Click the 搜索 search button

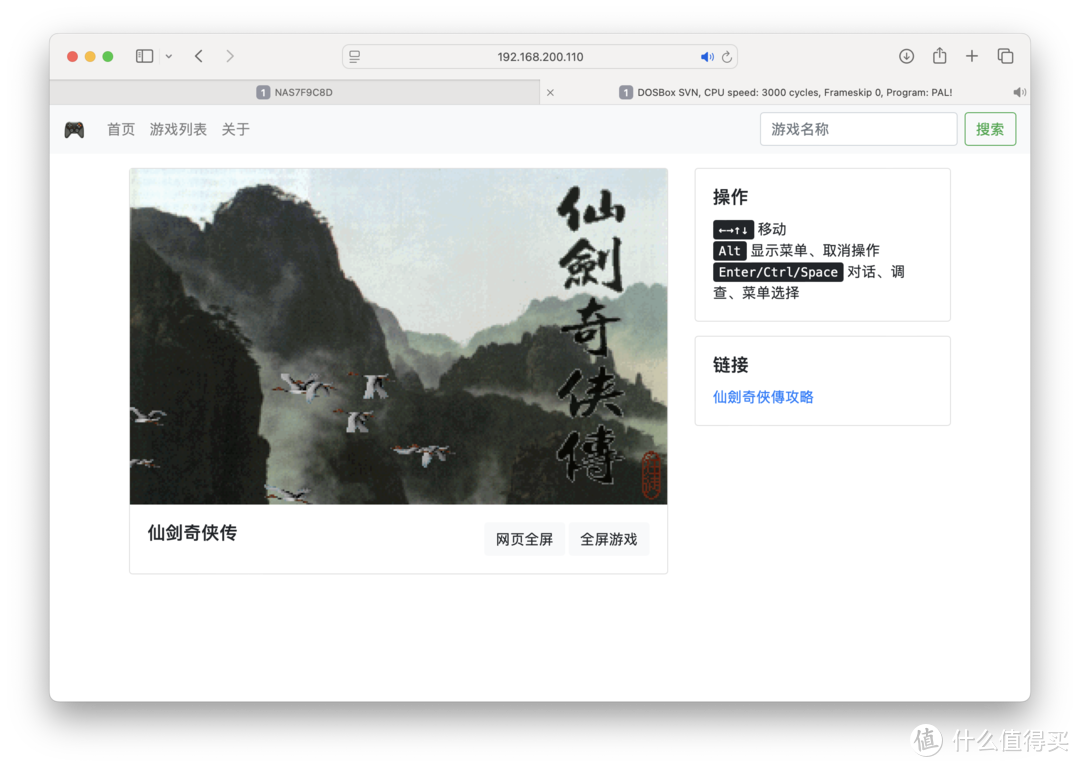click(x=990, y=128)
